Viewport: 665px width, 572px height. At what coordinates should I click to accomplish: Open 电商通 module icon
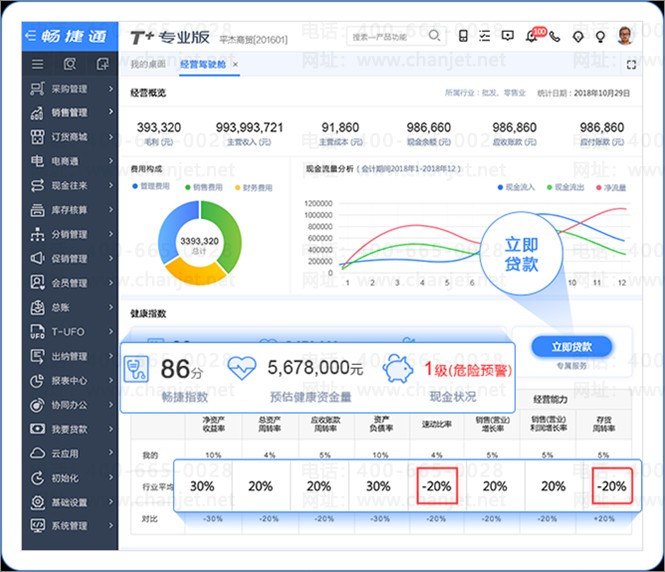(x=37, y=161)
